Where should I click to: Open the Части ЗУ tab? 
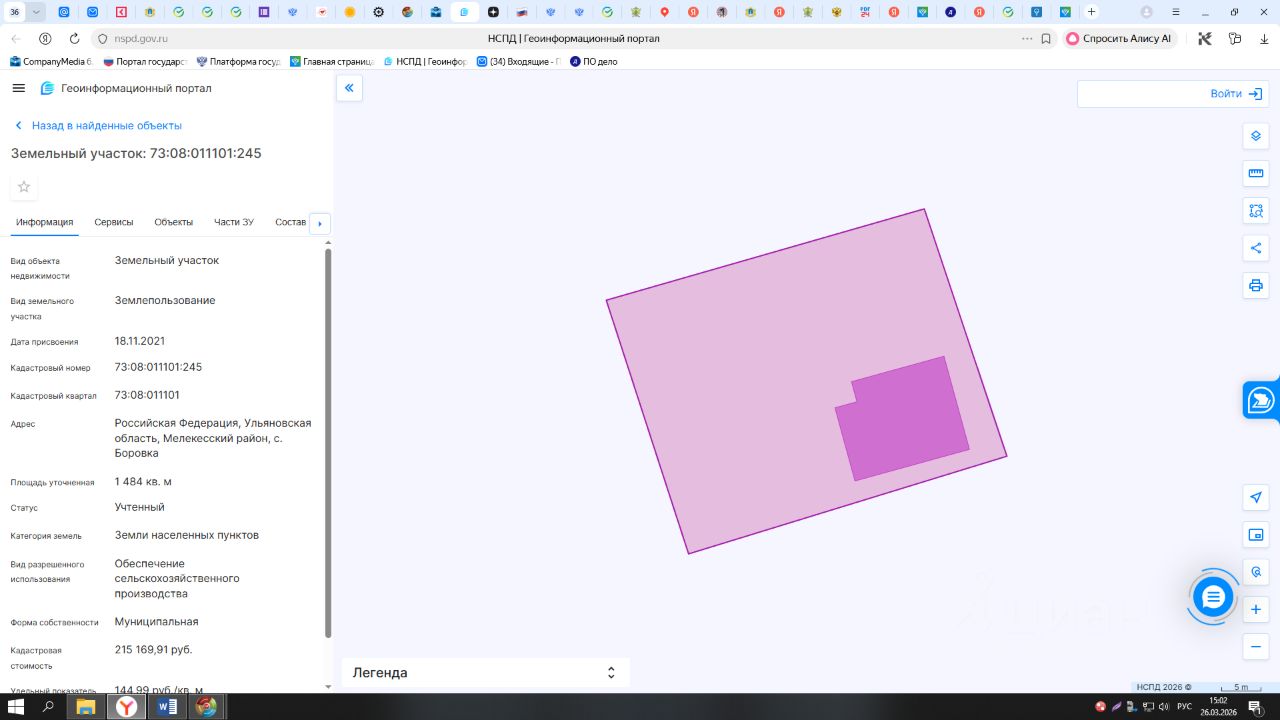point(233,222)
